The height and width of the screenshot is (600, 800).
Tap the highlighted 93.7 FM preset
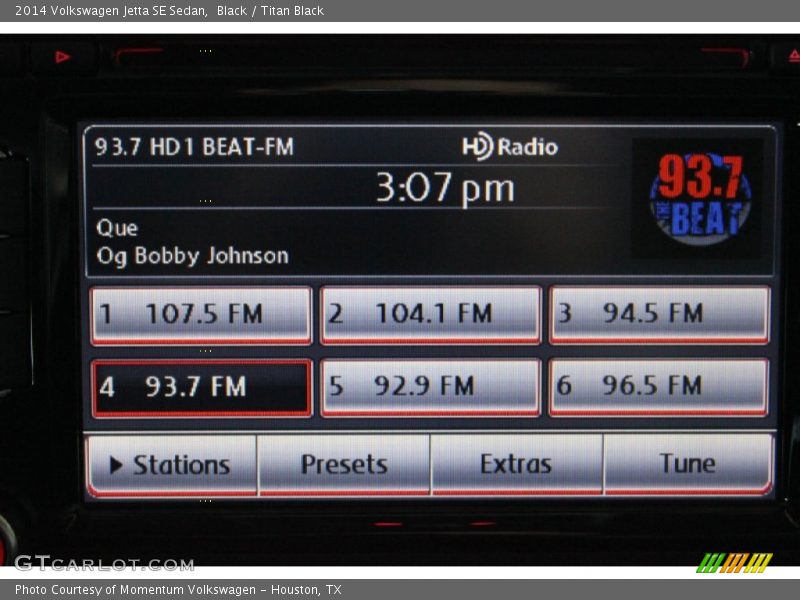point(201,387)
